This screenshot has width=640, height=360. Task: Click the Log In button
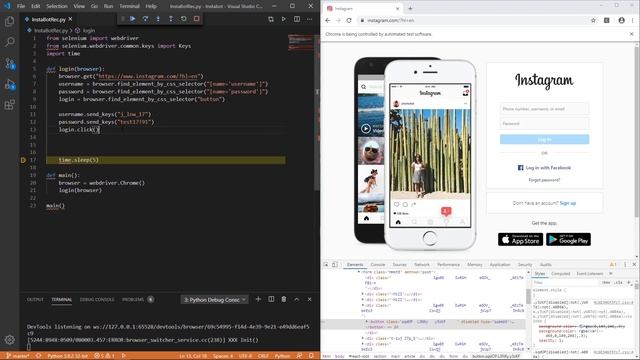544,139
